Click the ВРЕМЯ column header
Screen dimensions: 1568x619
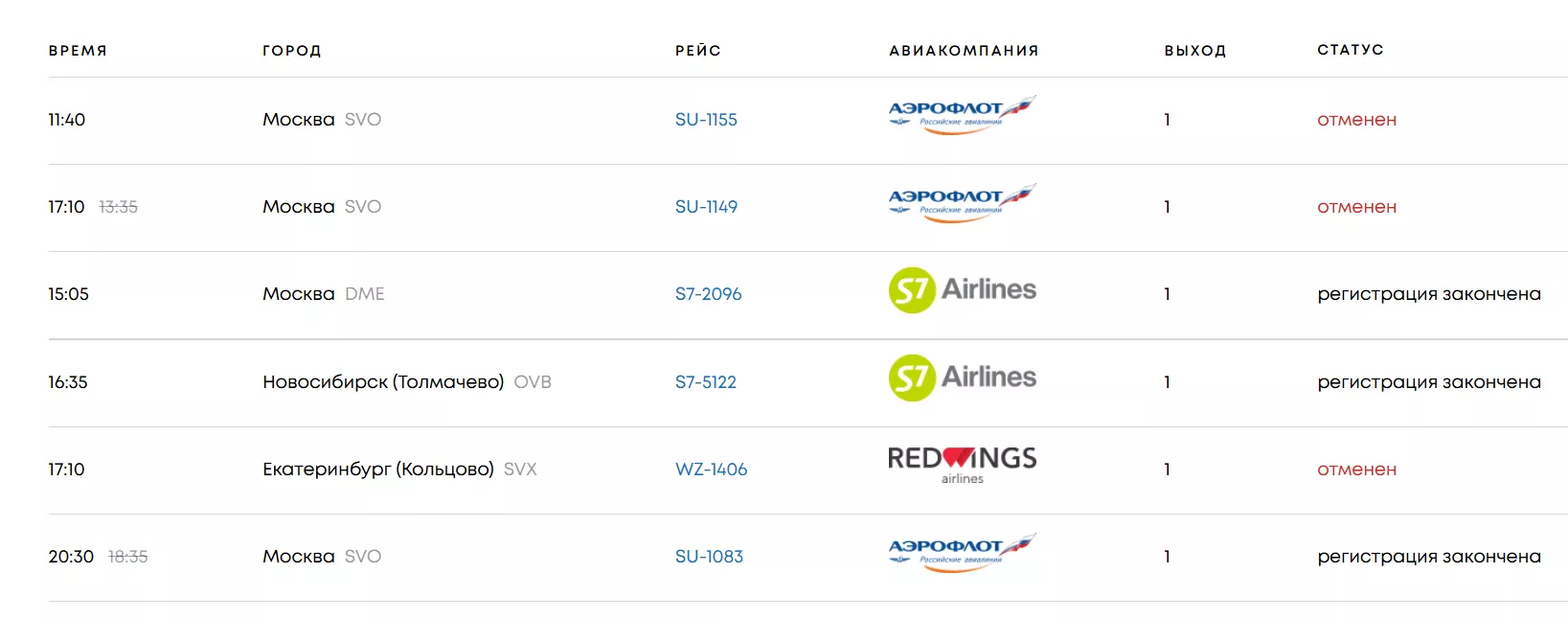78,51
